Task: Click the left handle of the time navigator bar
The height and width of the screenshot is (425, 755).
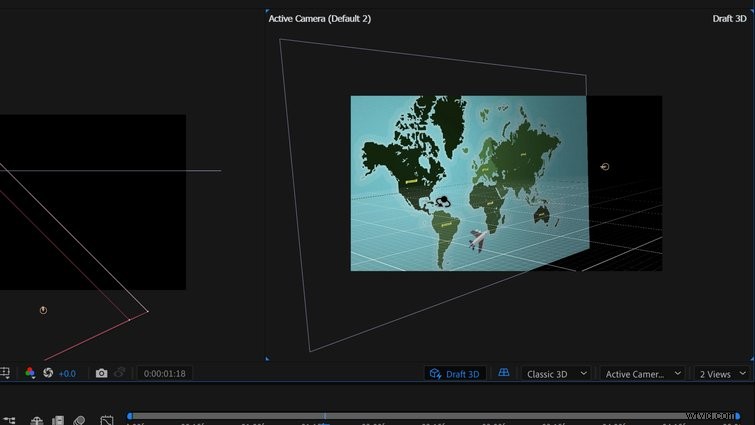Action: [x=130, y=416]
